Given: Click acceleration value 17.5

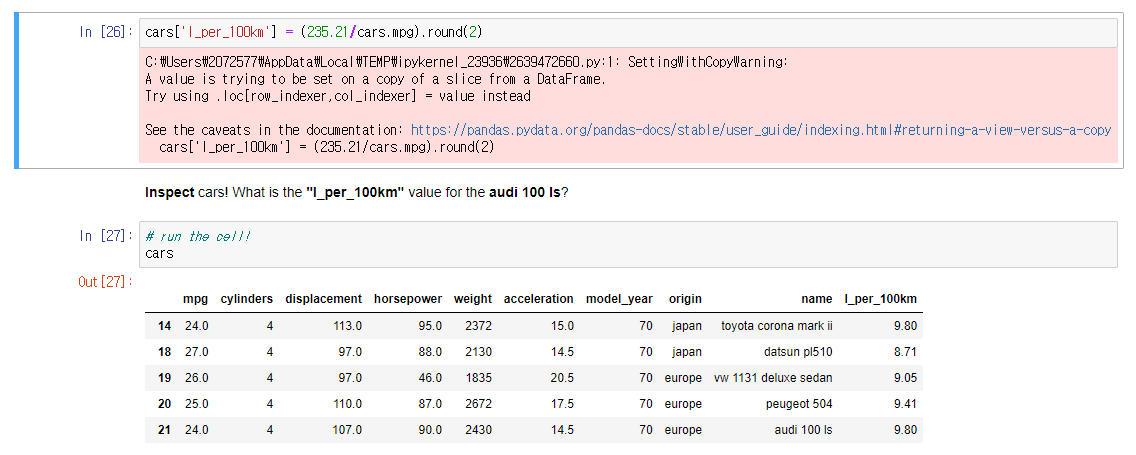Looking at the screenshot, I should click(561, 404).
